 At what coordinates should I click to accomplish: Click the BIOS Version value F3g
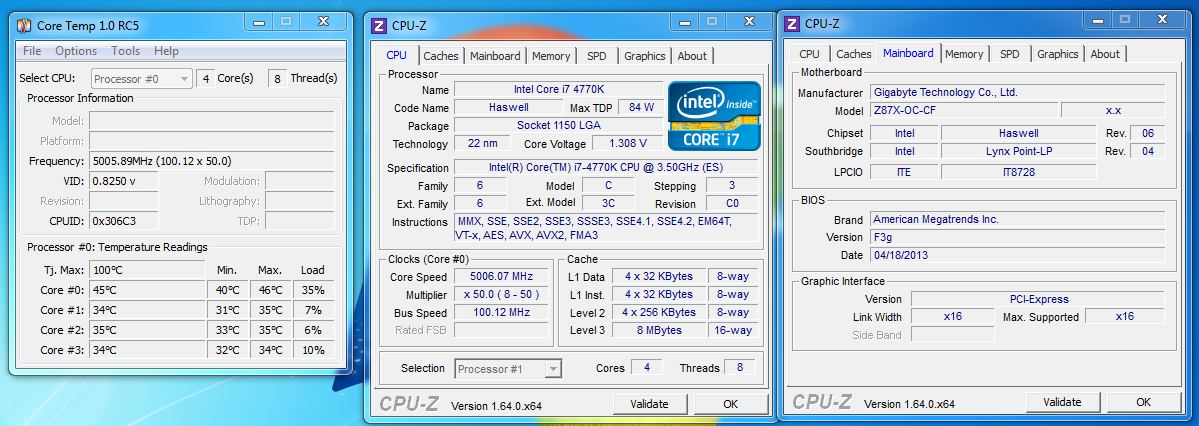pyautogui.click(x=1017, y=238)
